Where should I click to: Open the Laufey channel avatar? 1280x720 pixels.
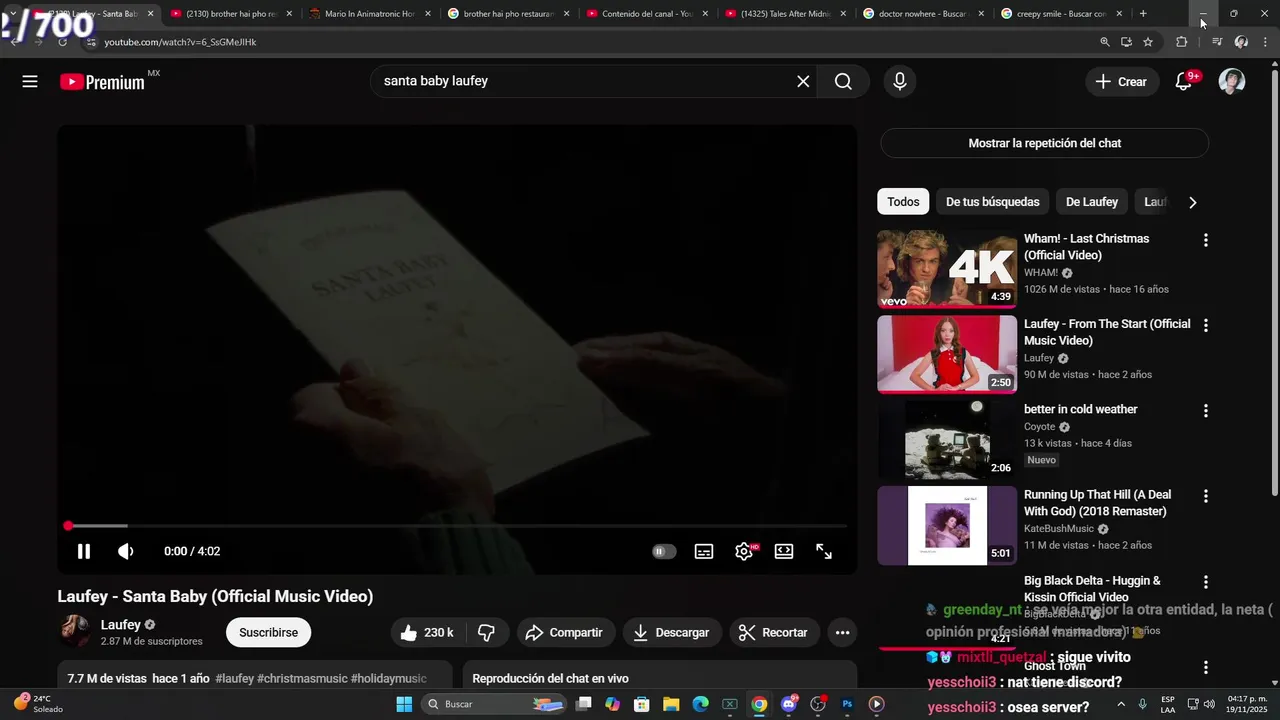74,632
